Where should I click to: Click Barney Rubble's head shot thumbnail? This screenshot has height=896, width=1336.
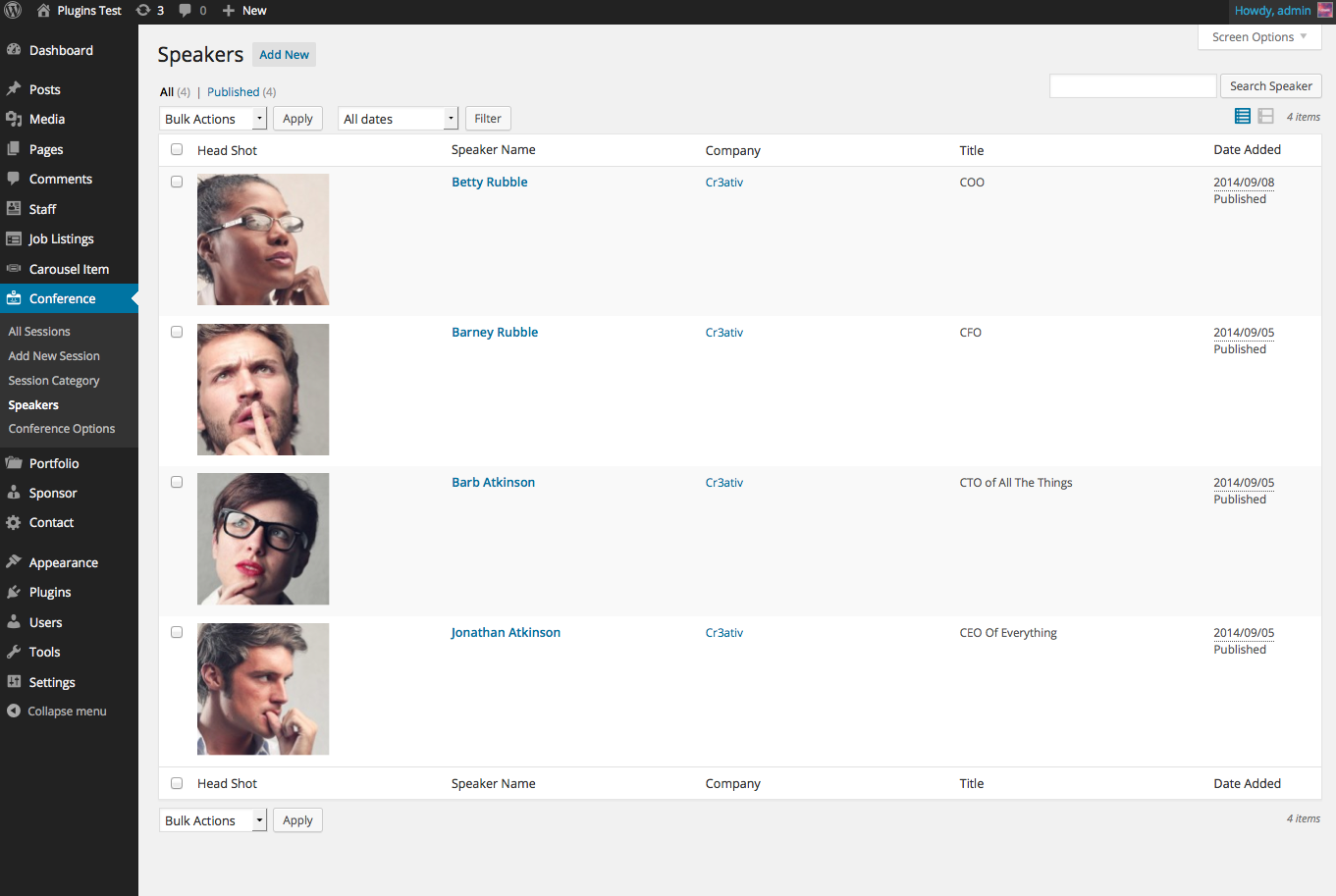click(263, 390)
